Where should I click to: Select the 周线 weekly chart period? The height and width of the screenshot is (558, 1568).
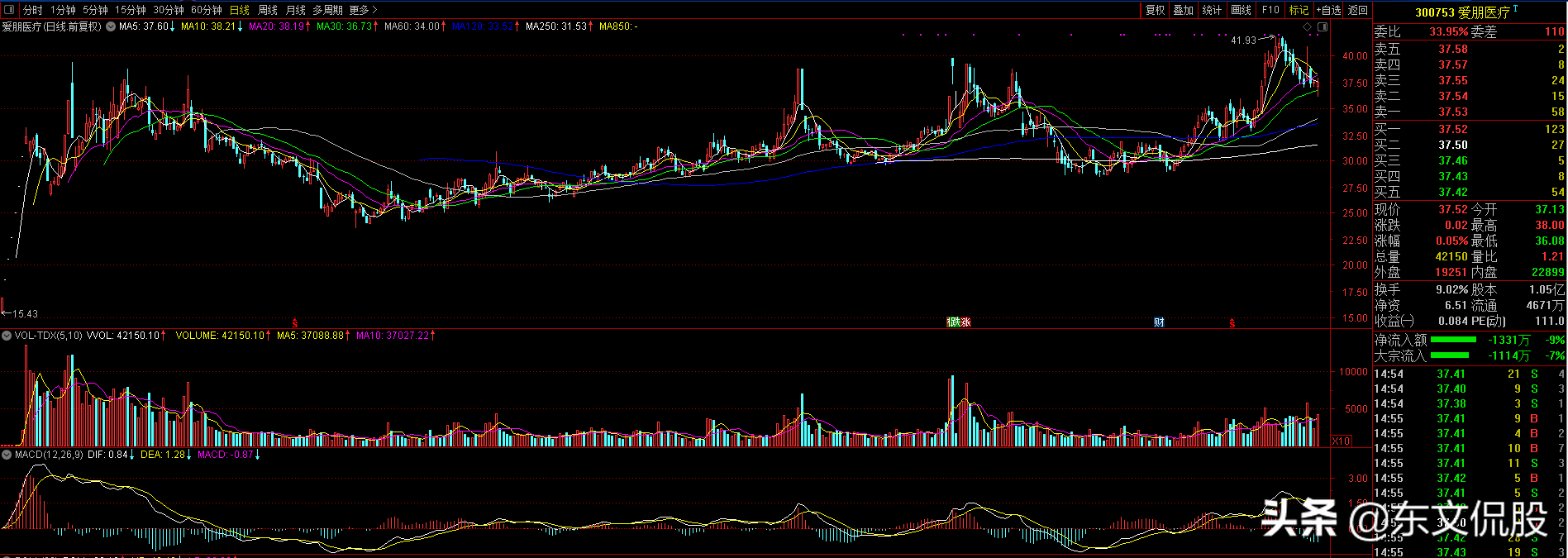(268, 10)
